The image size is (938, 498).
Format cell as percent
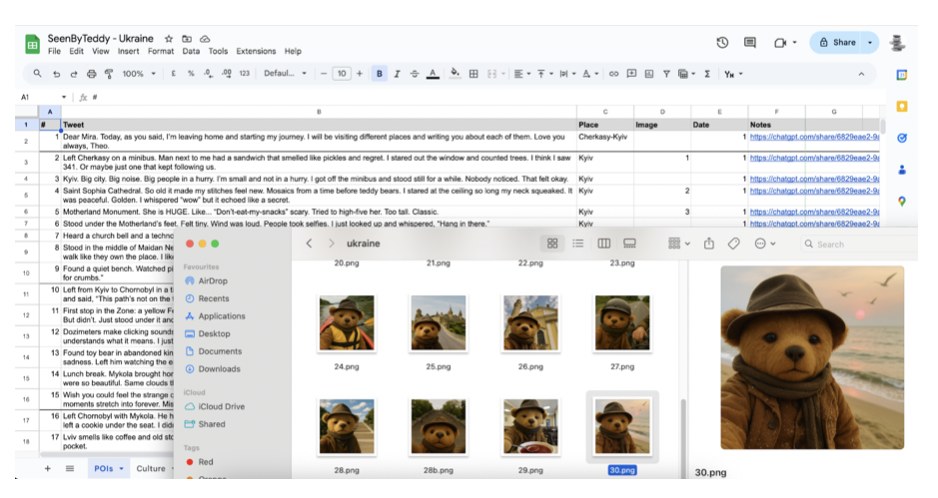click(191, 74)
